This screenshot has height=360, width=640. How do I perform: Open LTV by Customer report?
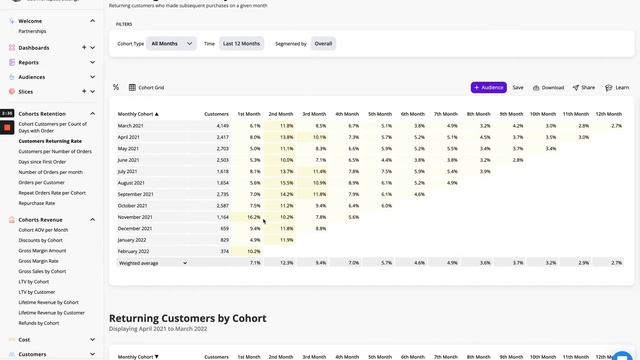(37, 292)
